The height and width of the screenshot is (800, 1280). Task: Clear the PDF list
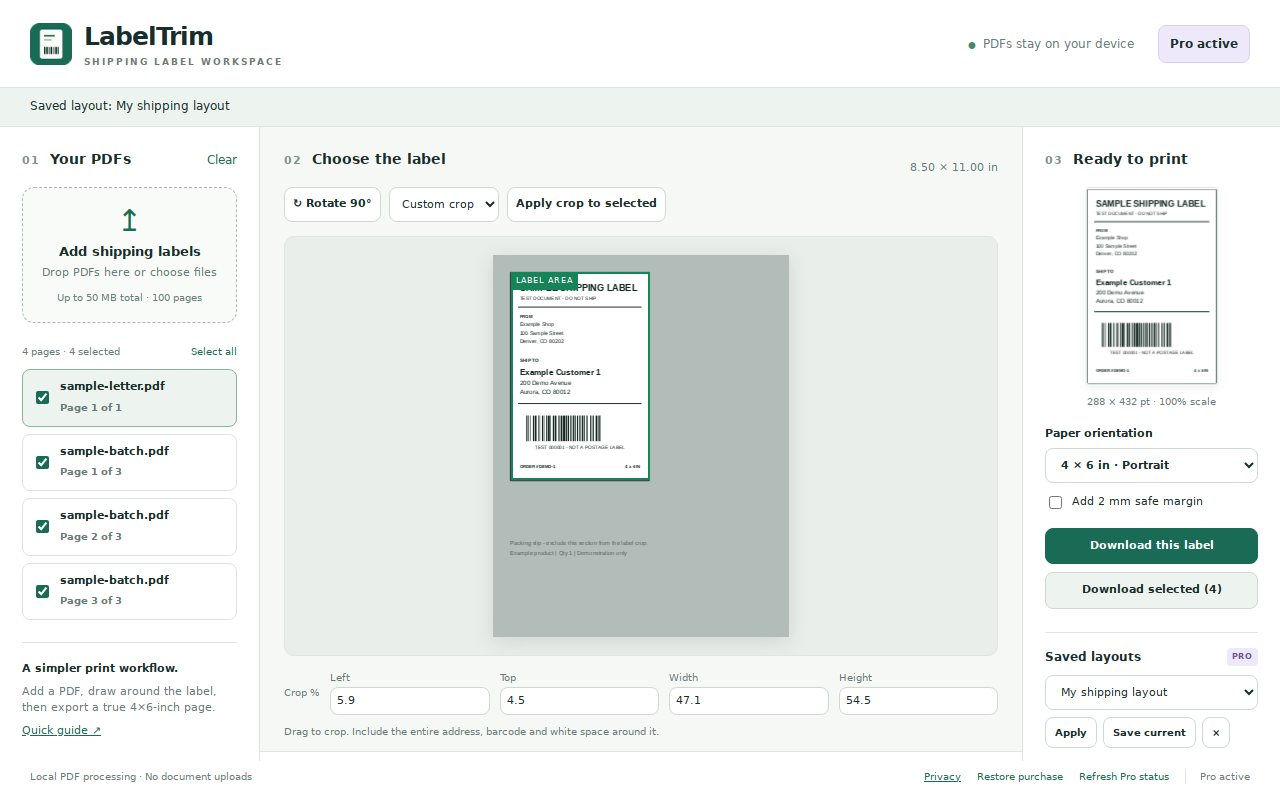pyautogui.click(x=222, y=160)
